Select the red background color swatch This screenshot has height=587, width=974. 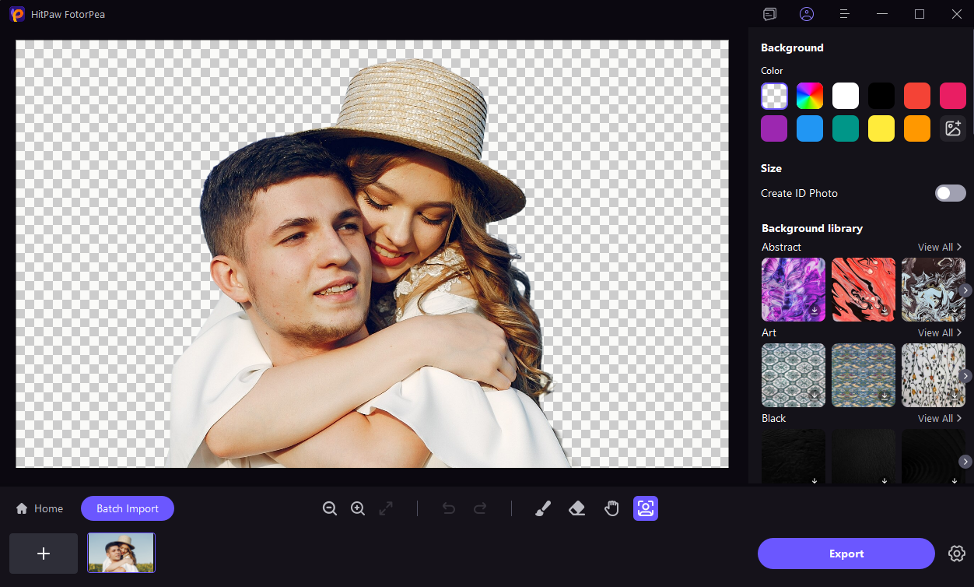917,95
